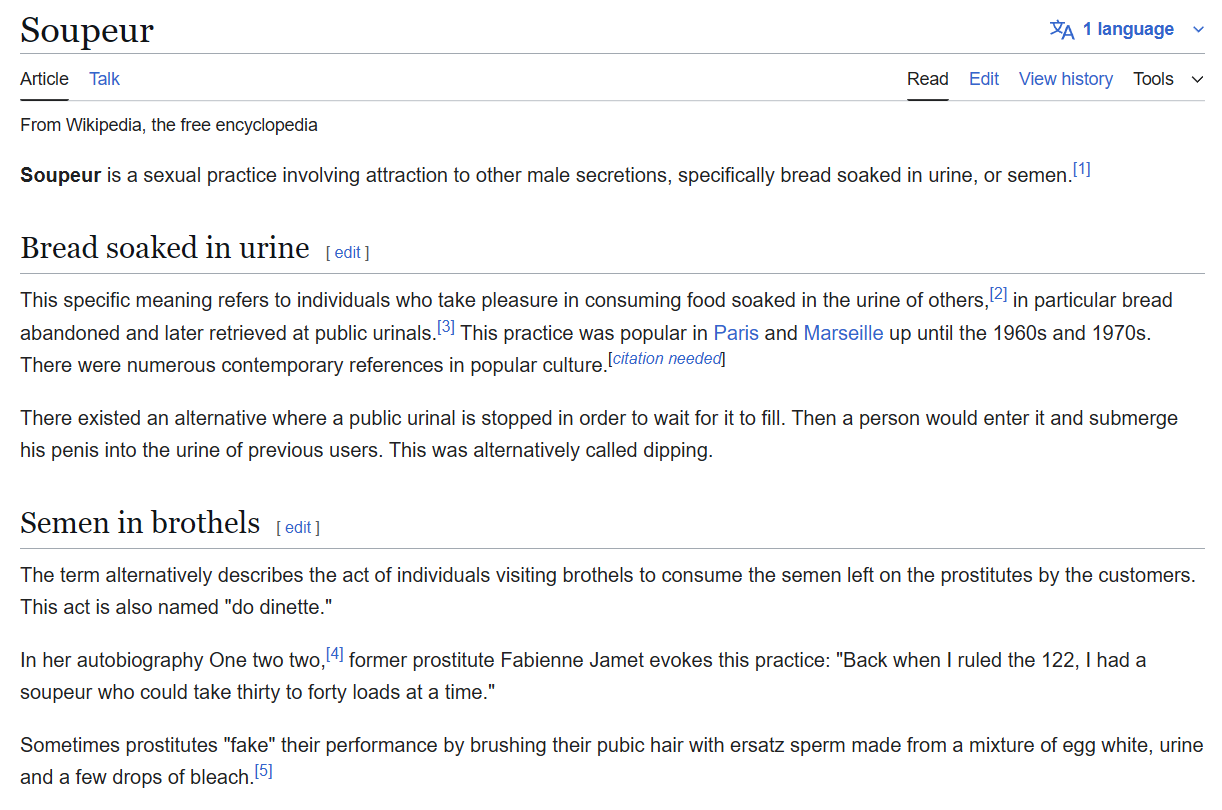Switch to the Talk tab
This screenshot has height=810, width=1222.
tap(104, 79)
